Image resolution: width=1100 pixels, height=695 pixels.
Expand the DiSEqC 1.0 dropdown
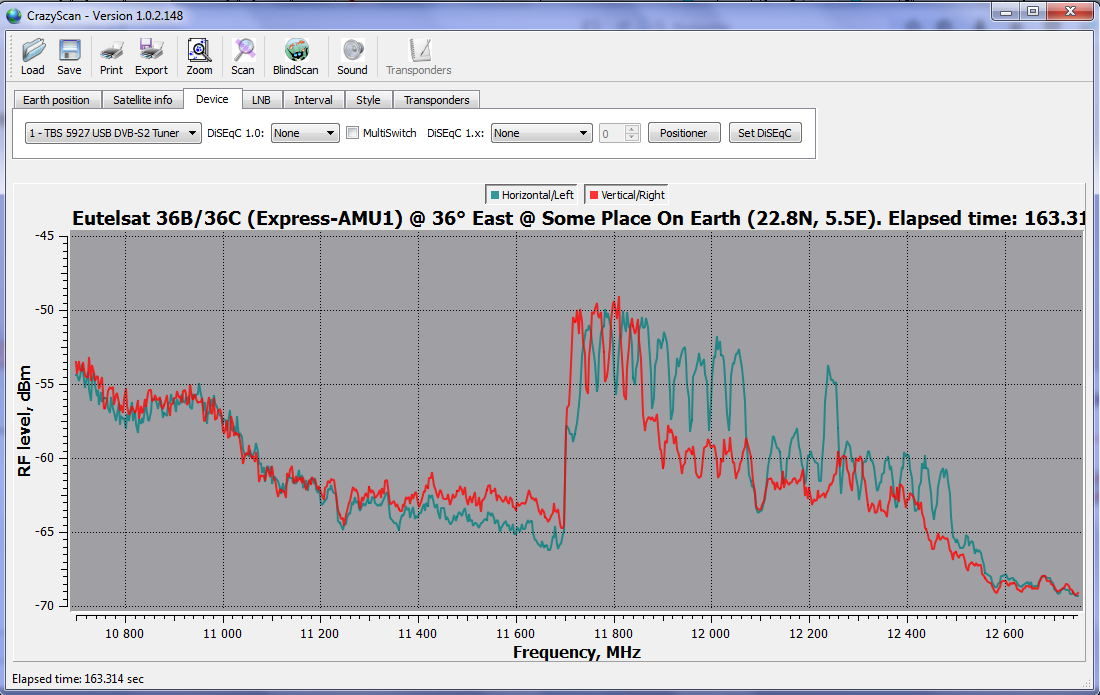coord(305,133)
